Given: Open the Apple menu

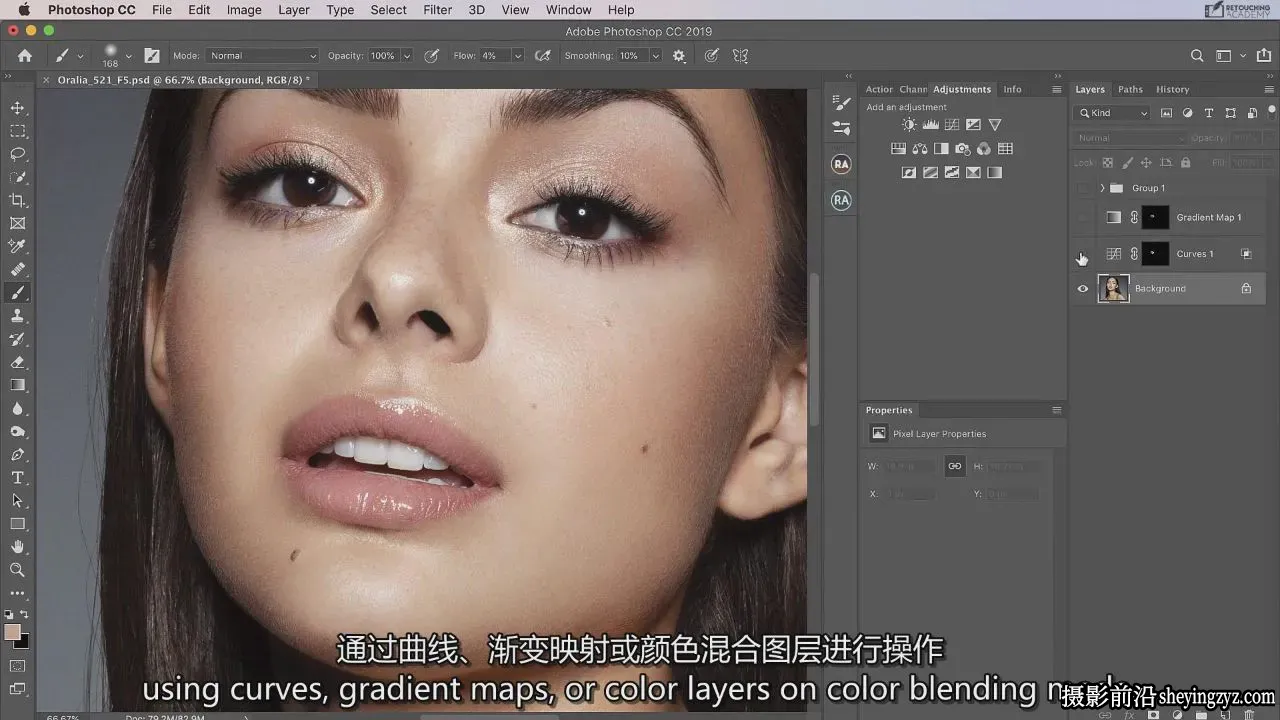Looking at the screenshot, I should tap(24, 10).
